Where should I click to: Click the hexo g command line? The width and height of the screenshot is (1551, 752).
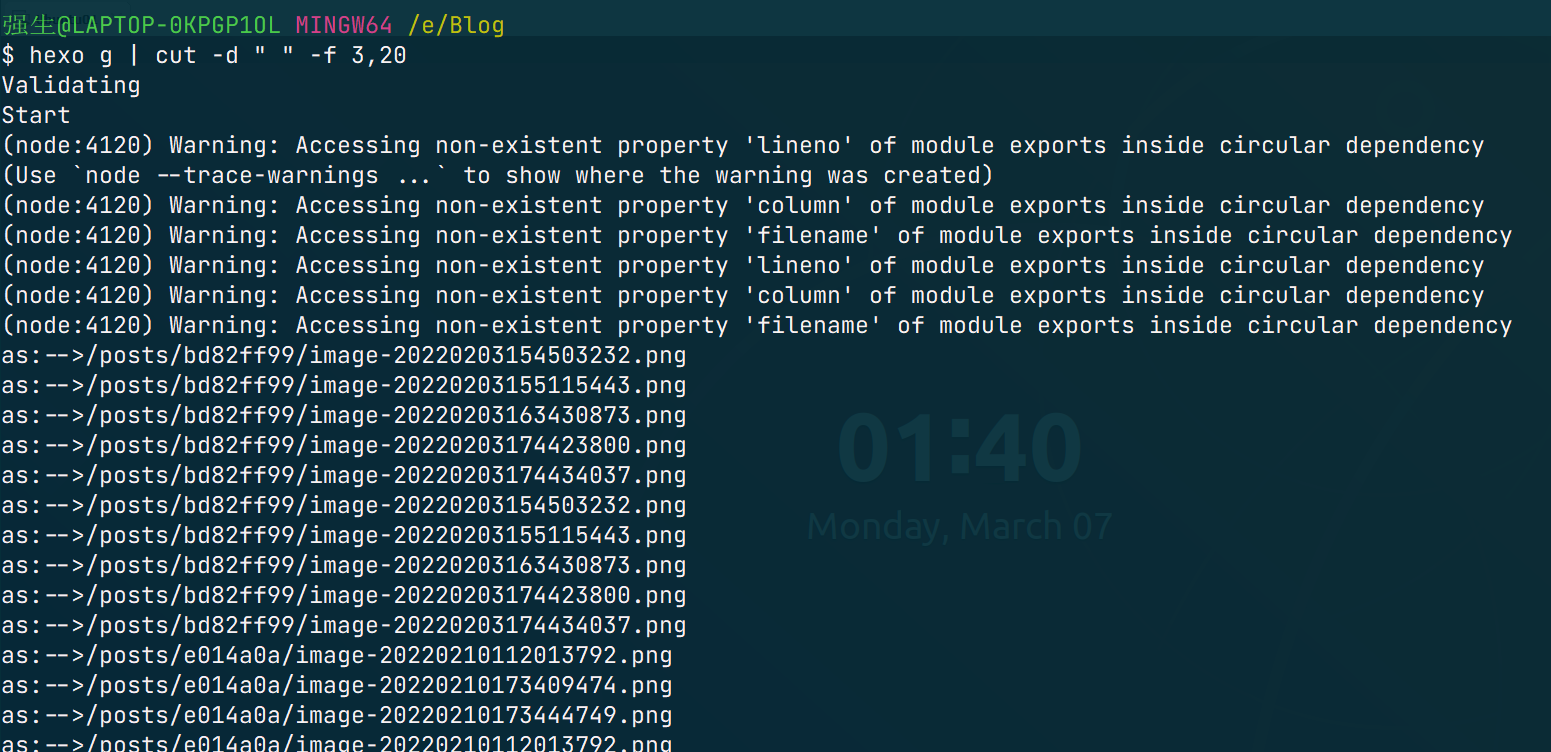pos(204,55)
